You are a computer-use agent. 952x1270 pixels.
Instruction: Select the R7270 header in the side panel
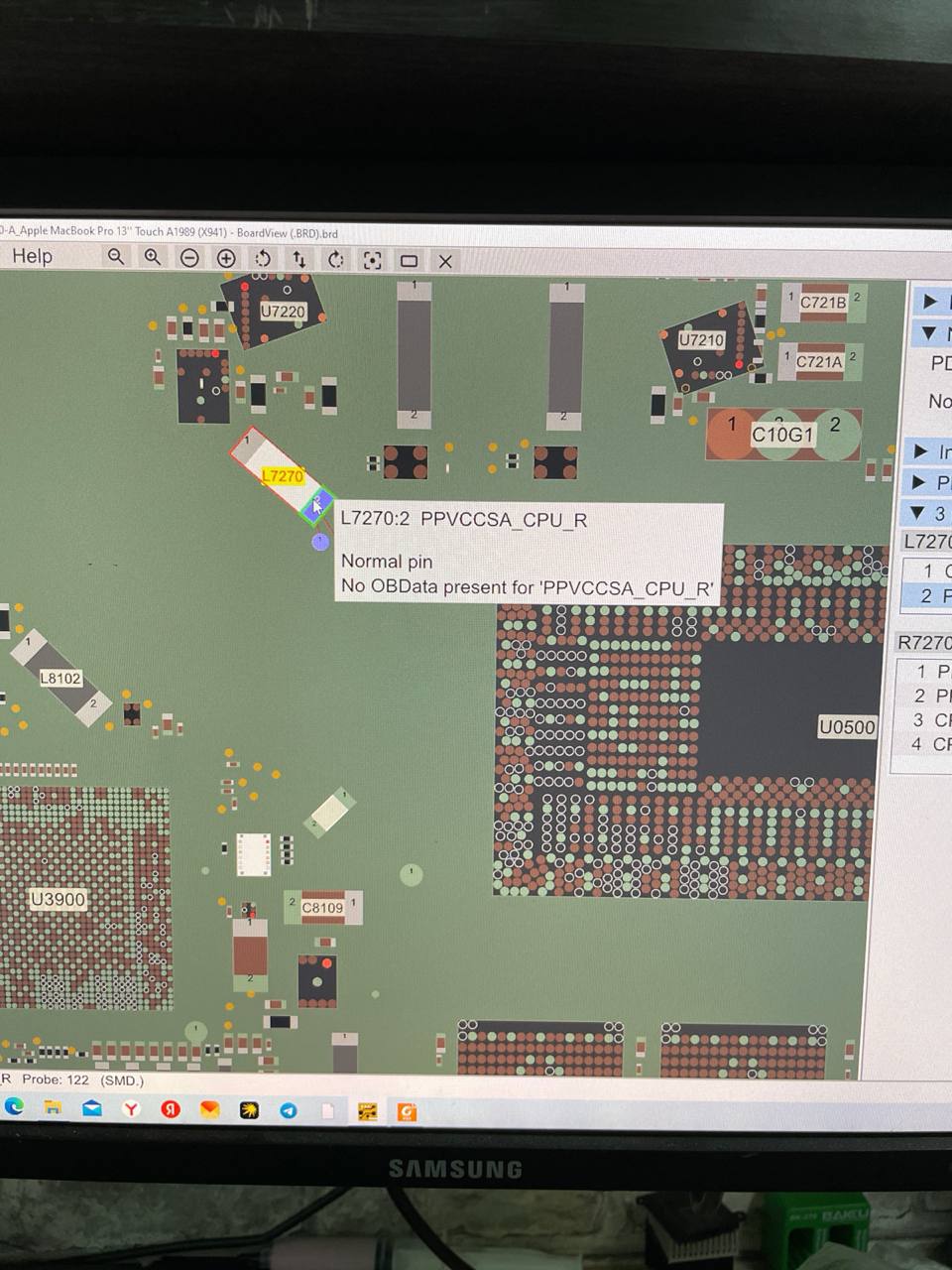point(923,643)
